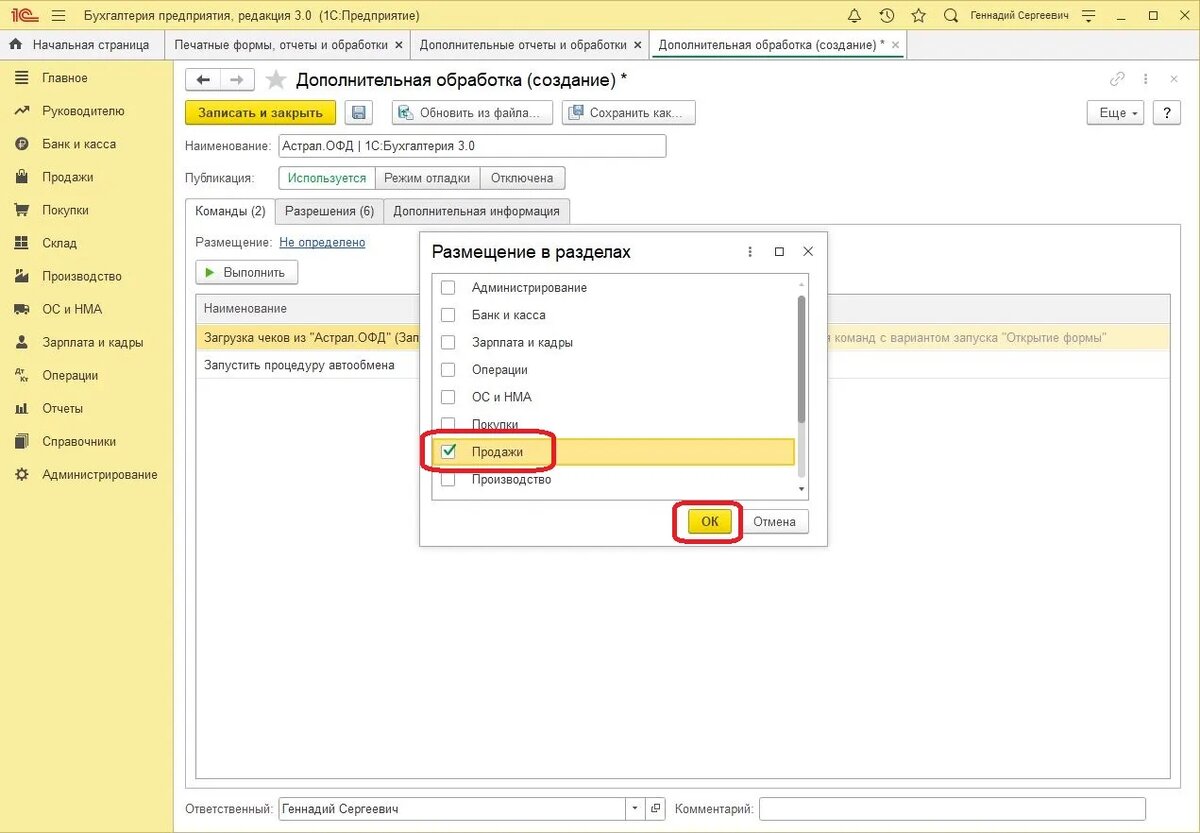Click the Не определено link
The width and height of the screenshot is (1200, 833).
click(322, 242)
